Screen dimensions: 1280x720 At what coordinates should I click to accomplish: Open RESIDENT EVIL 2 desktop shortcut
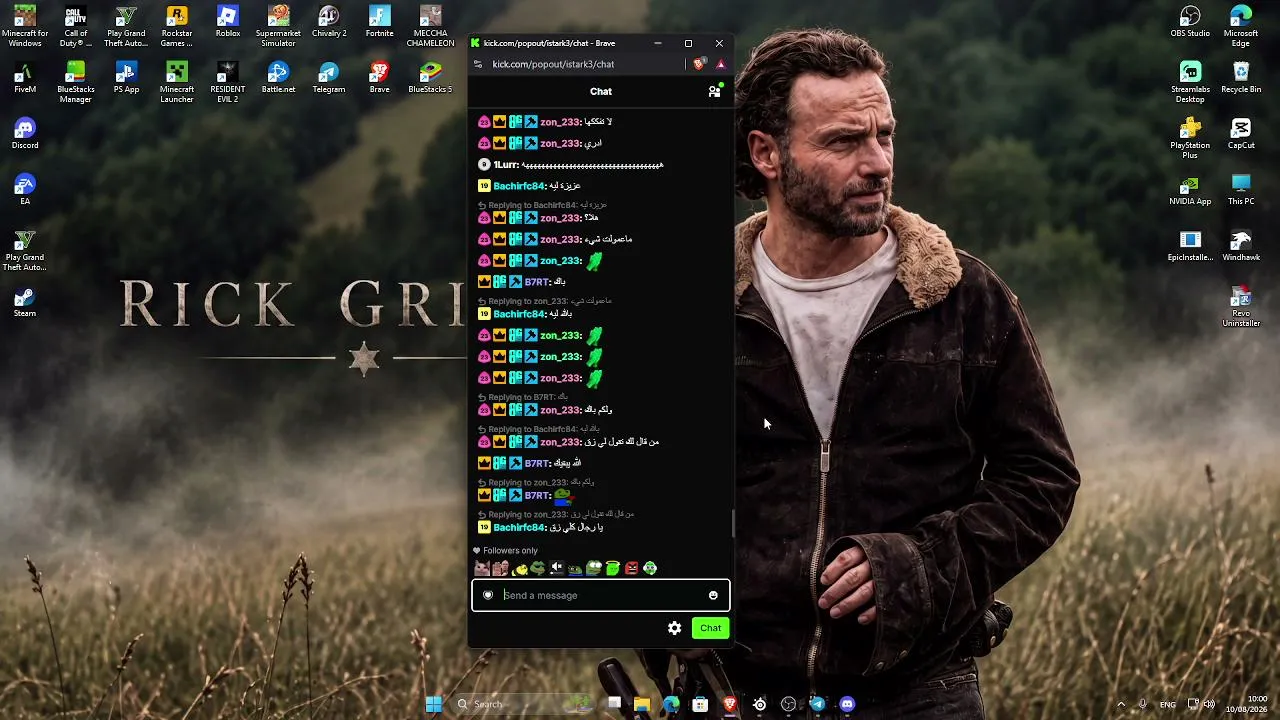click(x=228, y=82)
